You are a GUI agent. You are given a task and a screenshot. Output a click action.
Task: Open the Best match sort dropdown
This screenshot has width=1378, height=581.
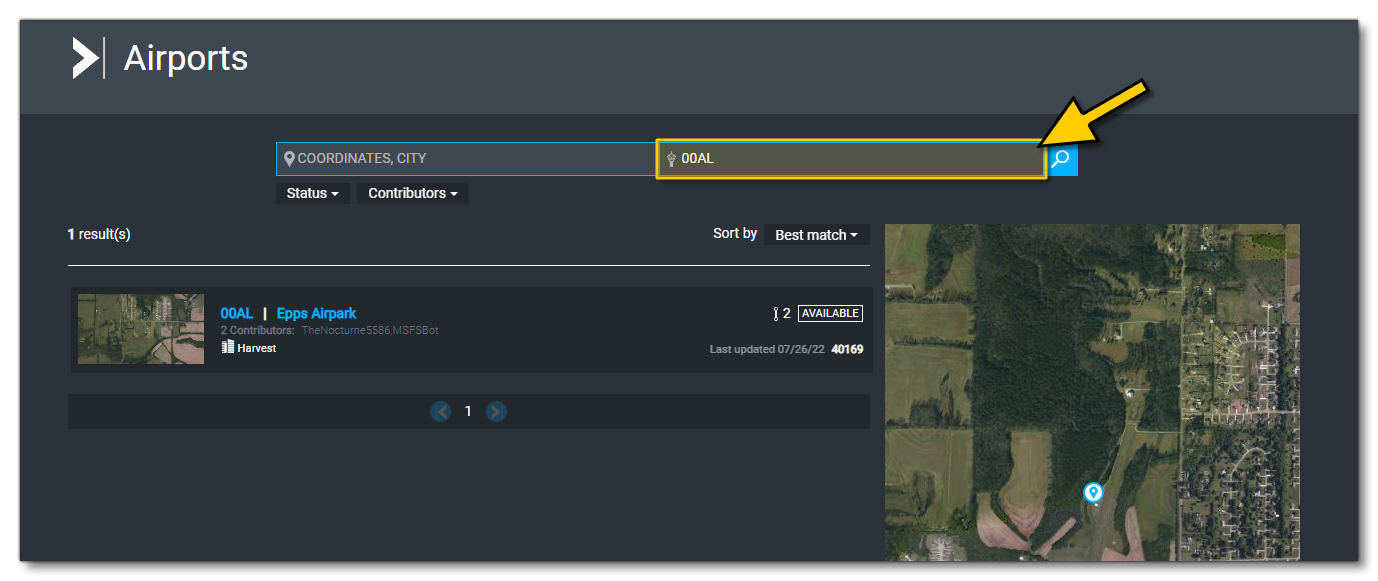point(816,234)
